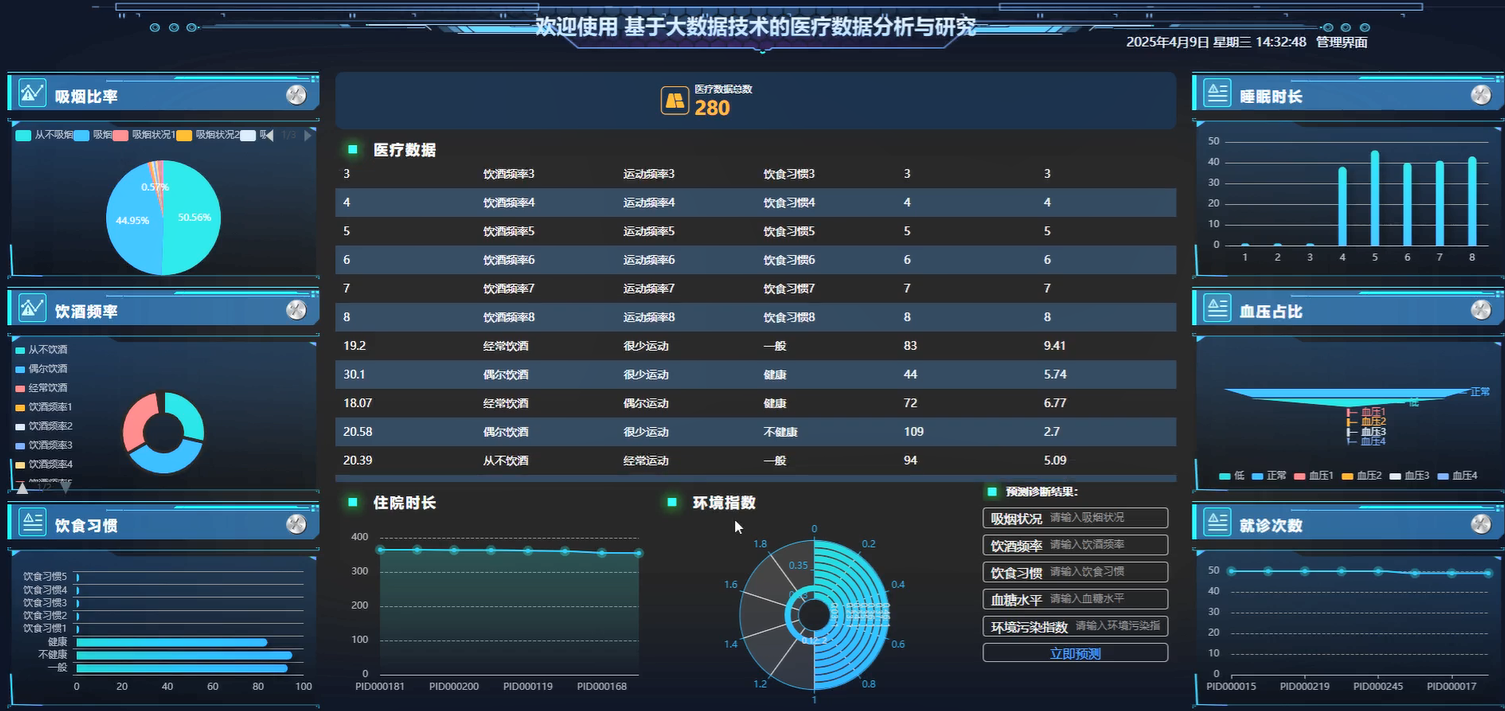Image resolution: width=1505 pixels, height=711 pixels.
Task: Click the 不健康 bar in 饮食习惯 chart
Action: tap(184, 655)
